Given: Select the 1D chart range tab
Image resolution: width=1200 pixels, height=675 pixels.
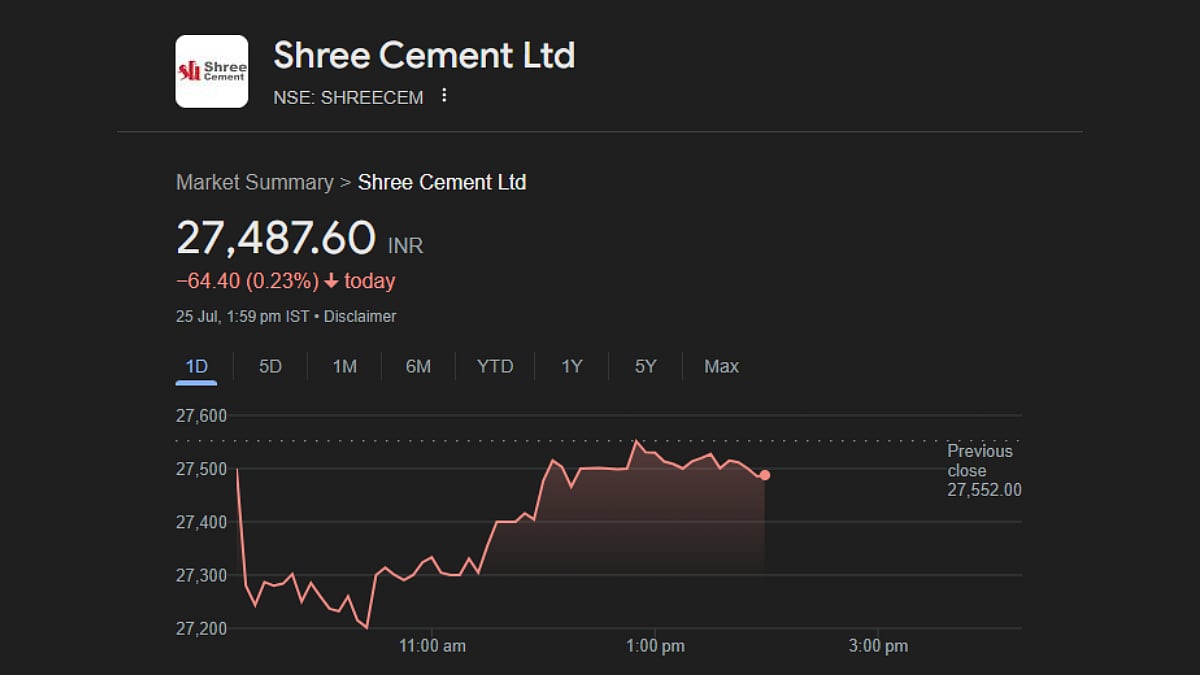Looking at the screenshot, I should click(x=197, y=366).
